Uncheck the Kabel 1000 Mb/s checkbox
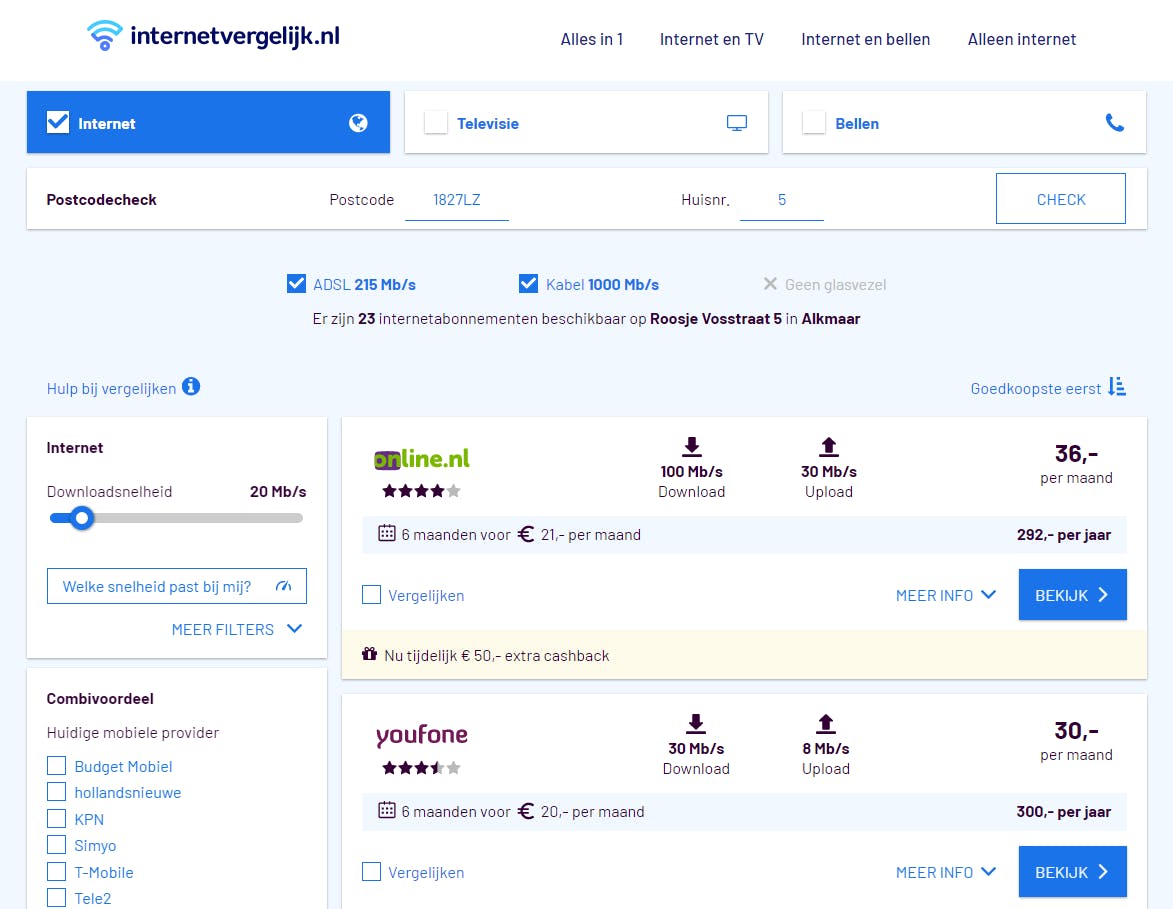The height and width of the screenshot is (909, 1173). (528, 284)
